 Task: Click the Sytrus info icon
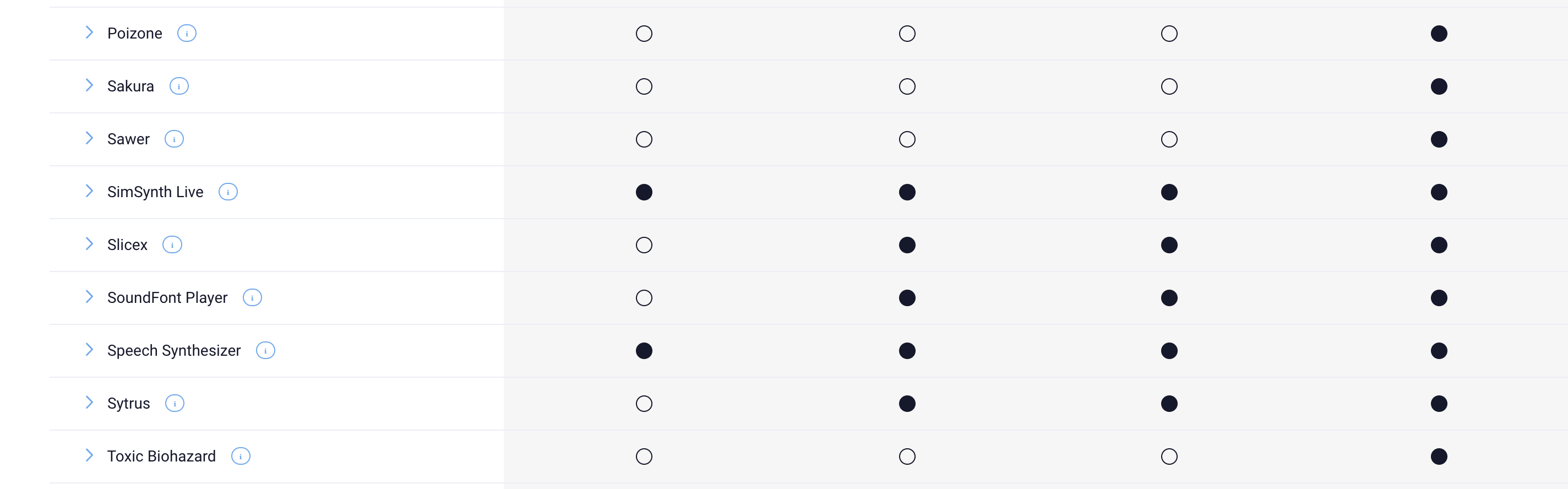pos(175,404)
